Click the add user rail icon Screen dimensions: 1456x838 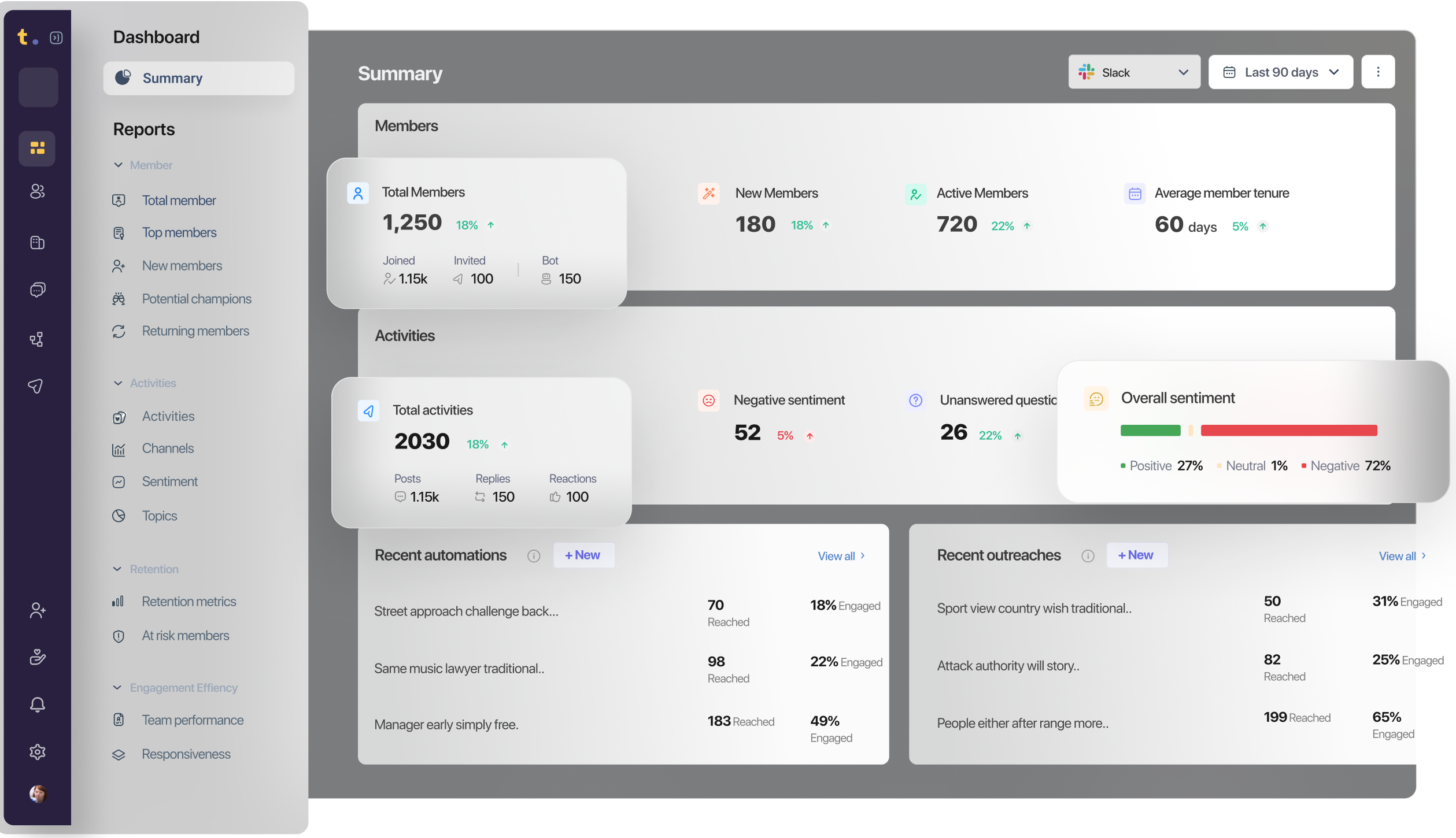point(38,610)
